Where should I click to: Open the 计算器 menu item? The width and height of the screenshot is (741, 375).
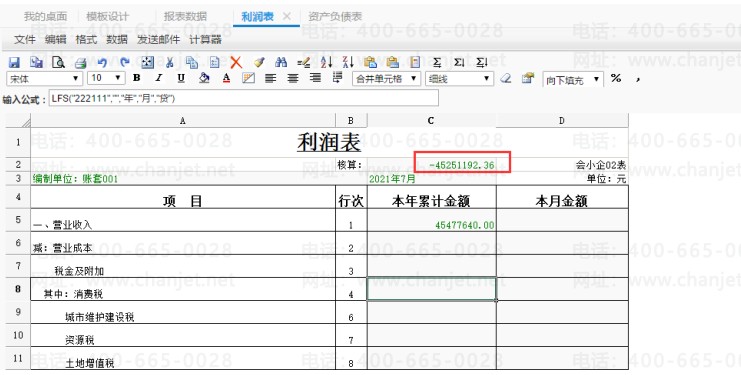point(205,40)
